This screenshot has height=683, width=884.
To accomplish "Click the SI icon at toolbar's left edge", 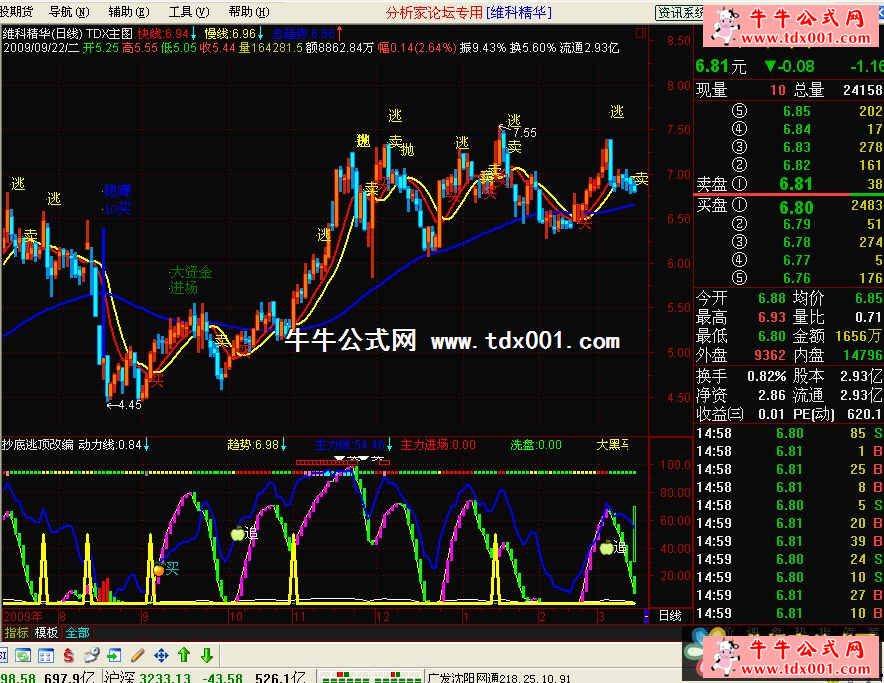I will tap(3, 655).
